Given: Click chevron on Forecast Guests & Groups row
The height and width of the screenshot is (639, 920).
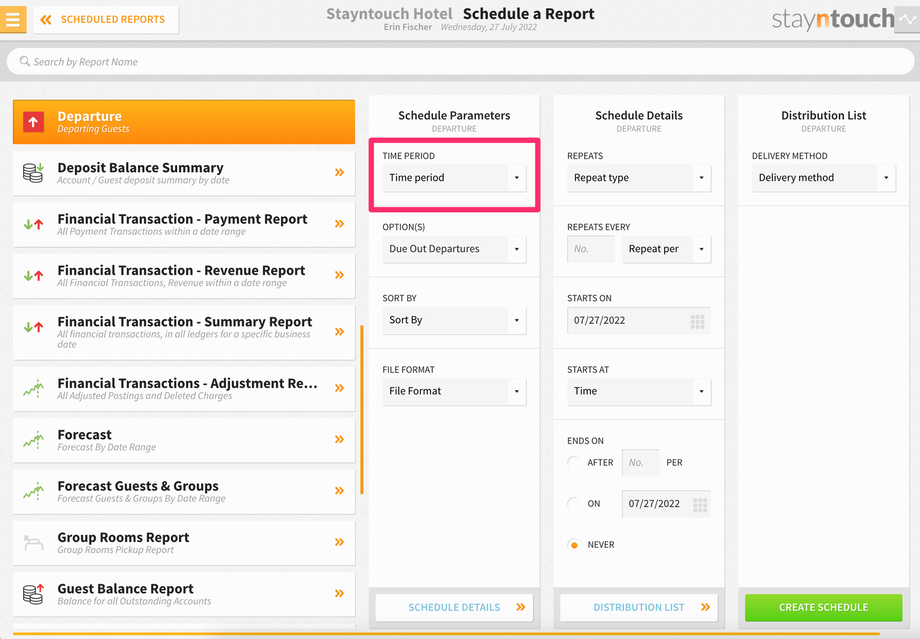Looking at the screenshot, I should pos(339,491).
